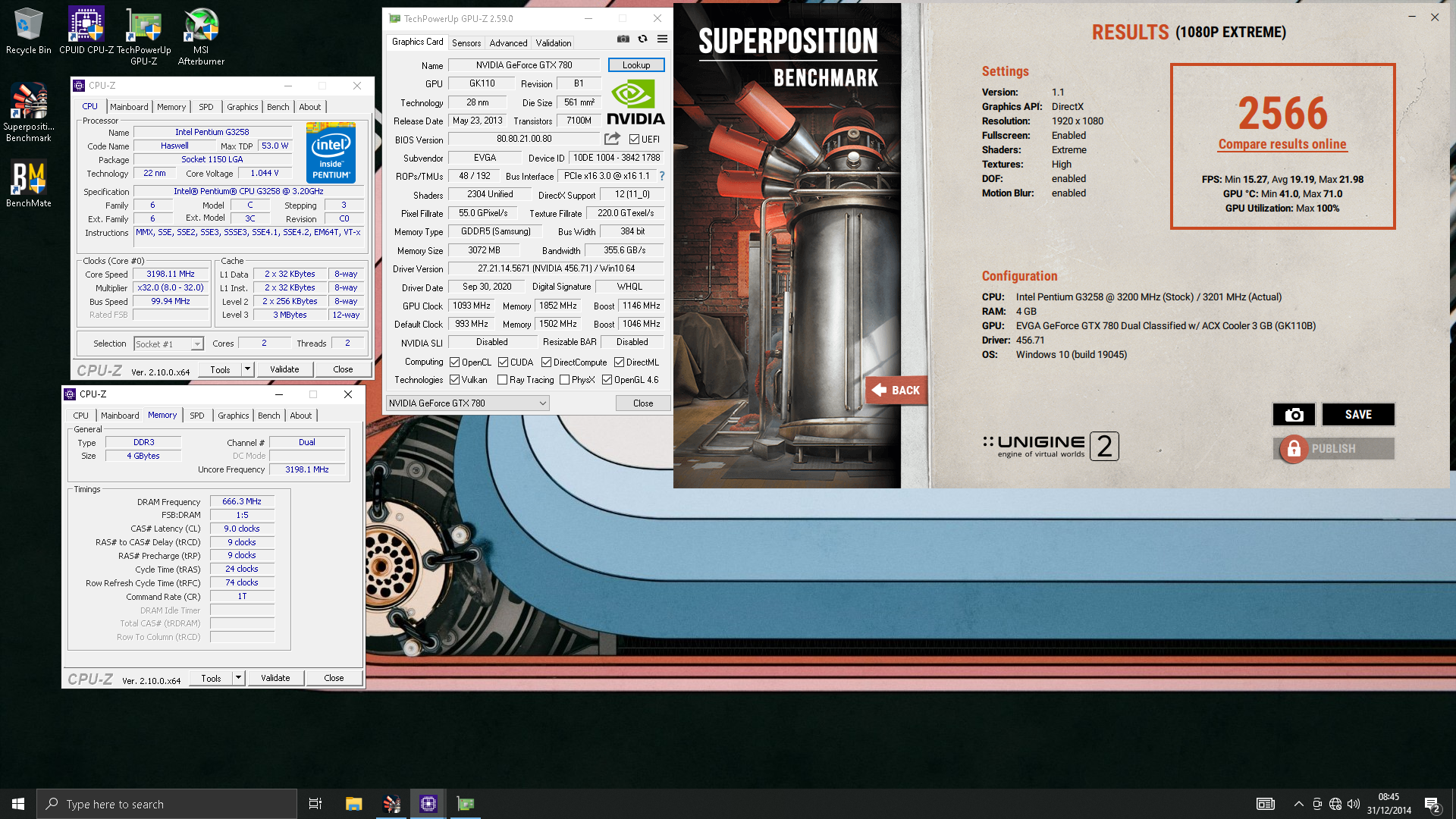Toggle the PhysX checkbox

click(x=564, y=380)
